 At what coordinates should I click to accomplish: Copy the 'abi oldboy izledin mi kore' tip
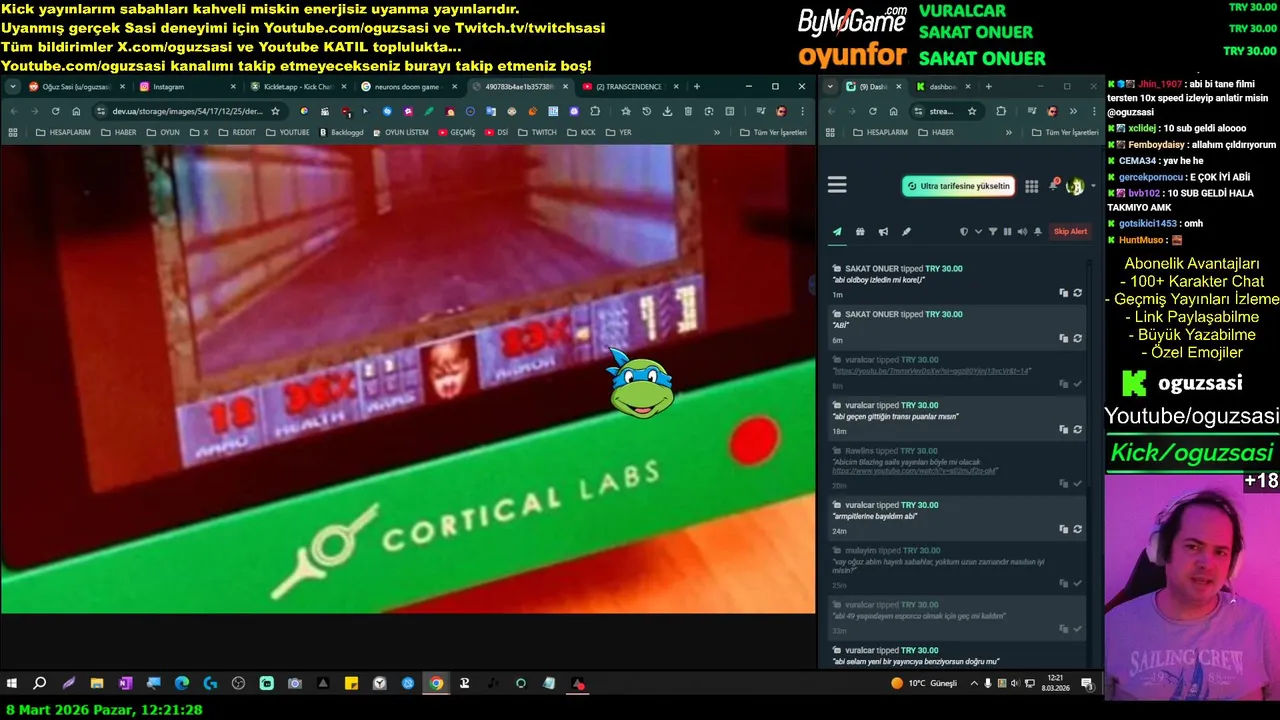pyautogui.click(x=1064, y=293)
